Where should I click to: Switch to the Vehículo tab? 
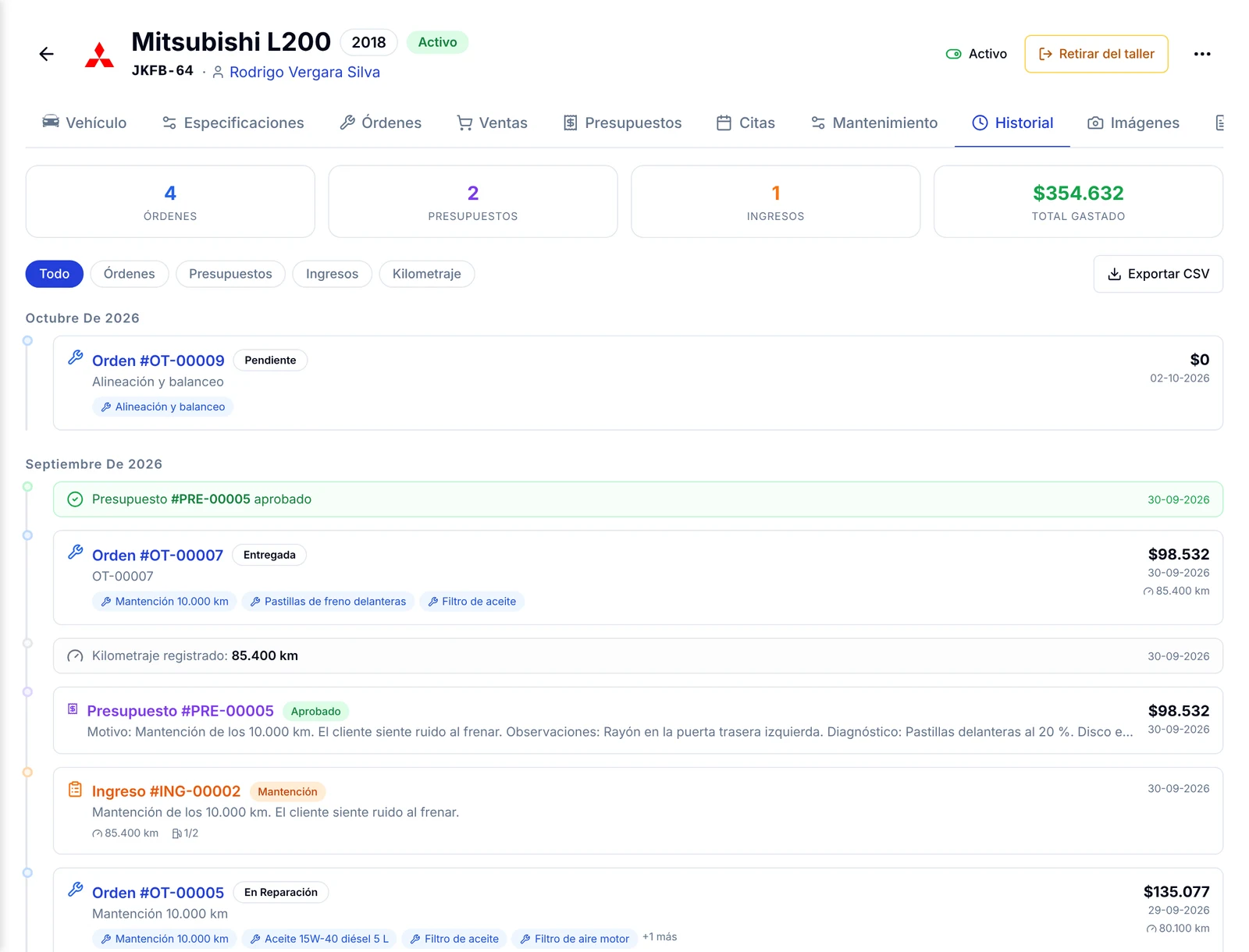(x=84, y=123)
